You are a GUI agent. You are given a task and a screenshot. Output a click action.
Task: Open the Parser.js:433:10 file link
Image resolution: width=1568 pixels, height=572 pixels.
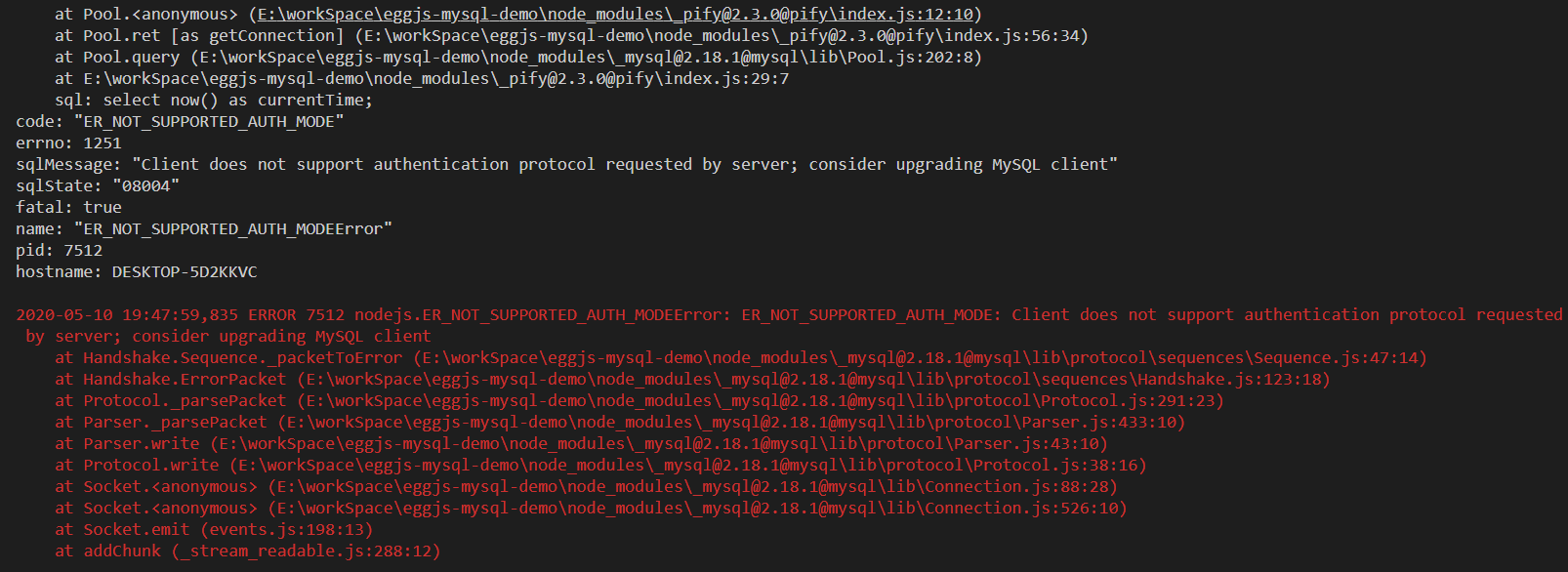(731, 423)
